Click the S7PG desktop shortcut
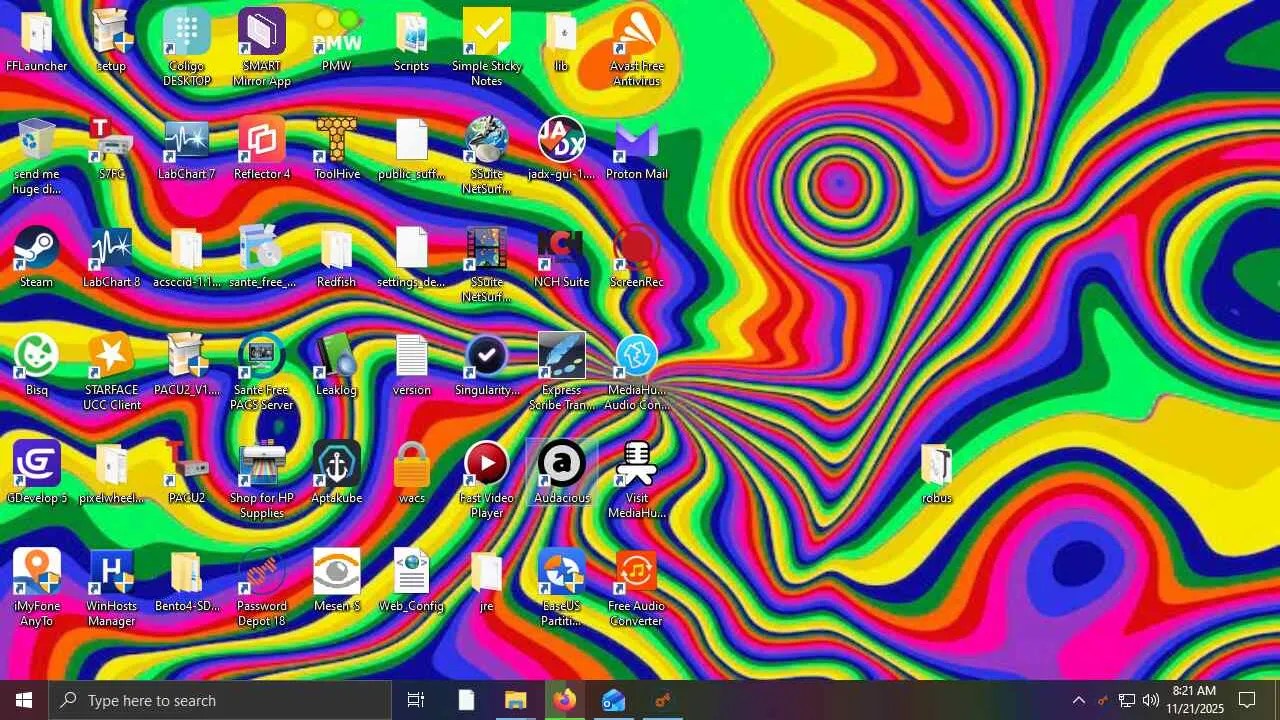This screenshot has width=1280, height=720. tap(111, 150)
